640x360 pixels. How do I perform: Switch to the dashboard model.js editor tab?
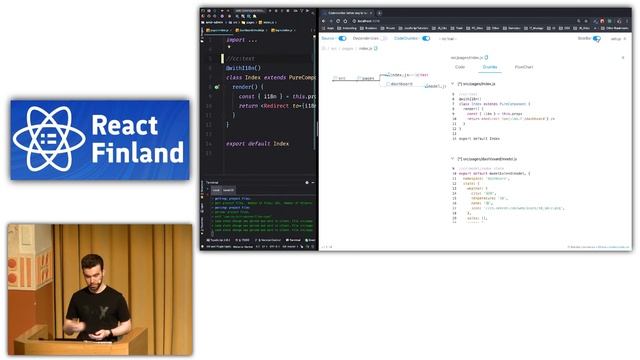(251, 30)
